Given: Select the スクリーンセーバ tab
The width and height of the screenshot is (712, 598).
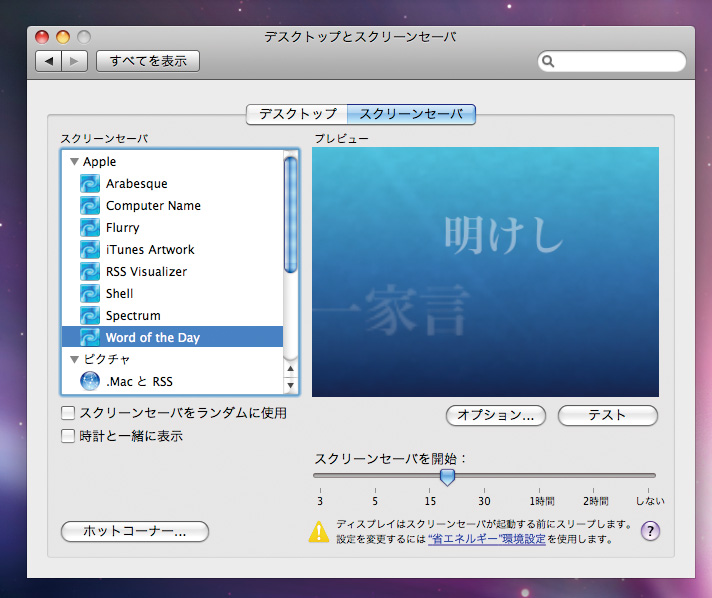Looking at the screenshot, I should pyautogui.click(x=411, y=114).
